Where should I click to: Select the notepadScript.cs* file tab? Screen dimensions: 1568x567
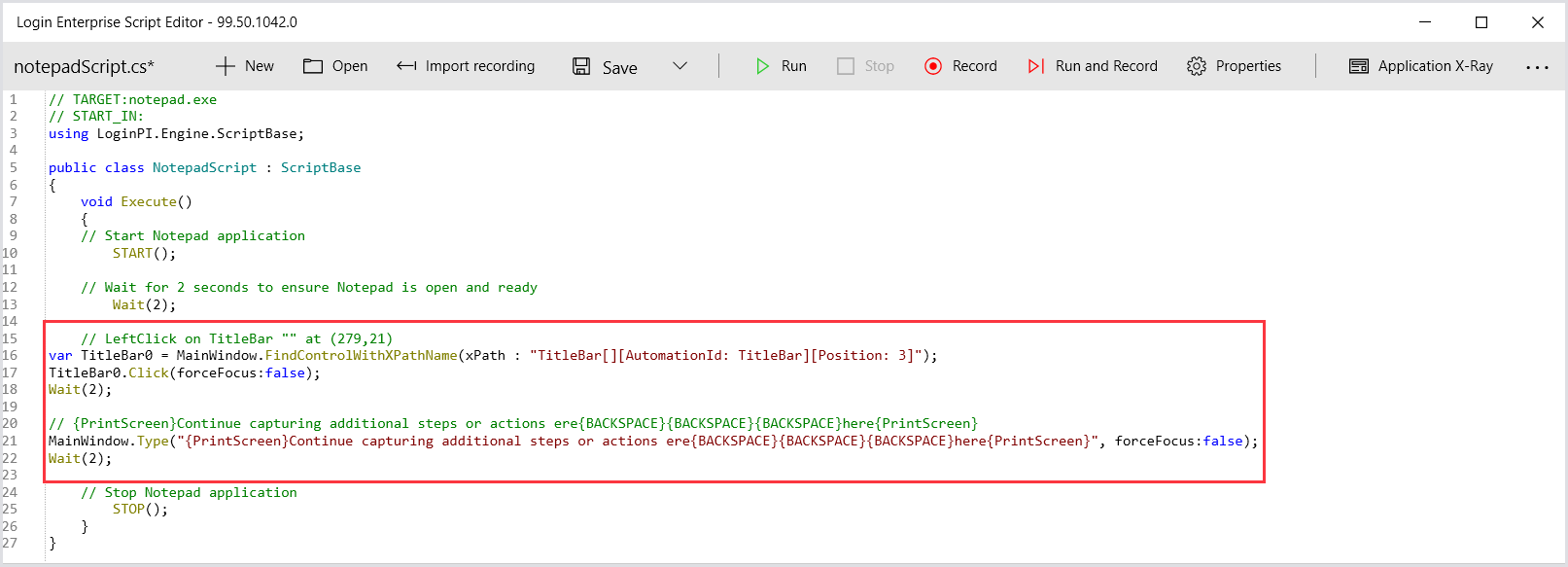pos(85,67)
